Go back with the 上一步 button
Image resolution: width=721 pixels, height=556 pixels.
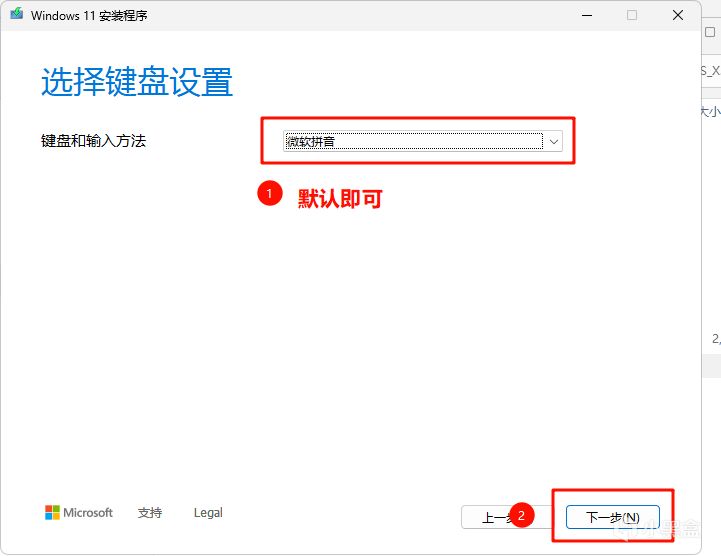pos(507,517)
